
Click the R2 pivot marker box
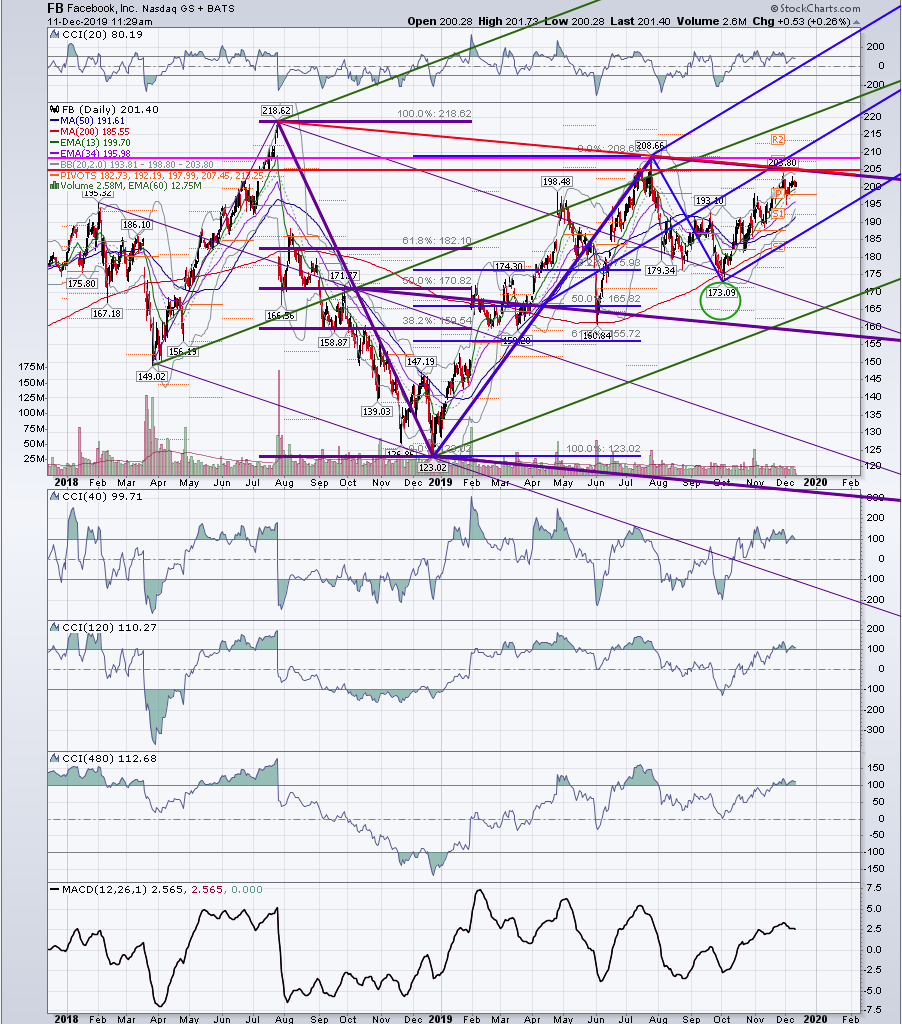click(777, 139)
